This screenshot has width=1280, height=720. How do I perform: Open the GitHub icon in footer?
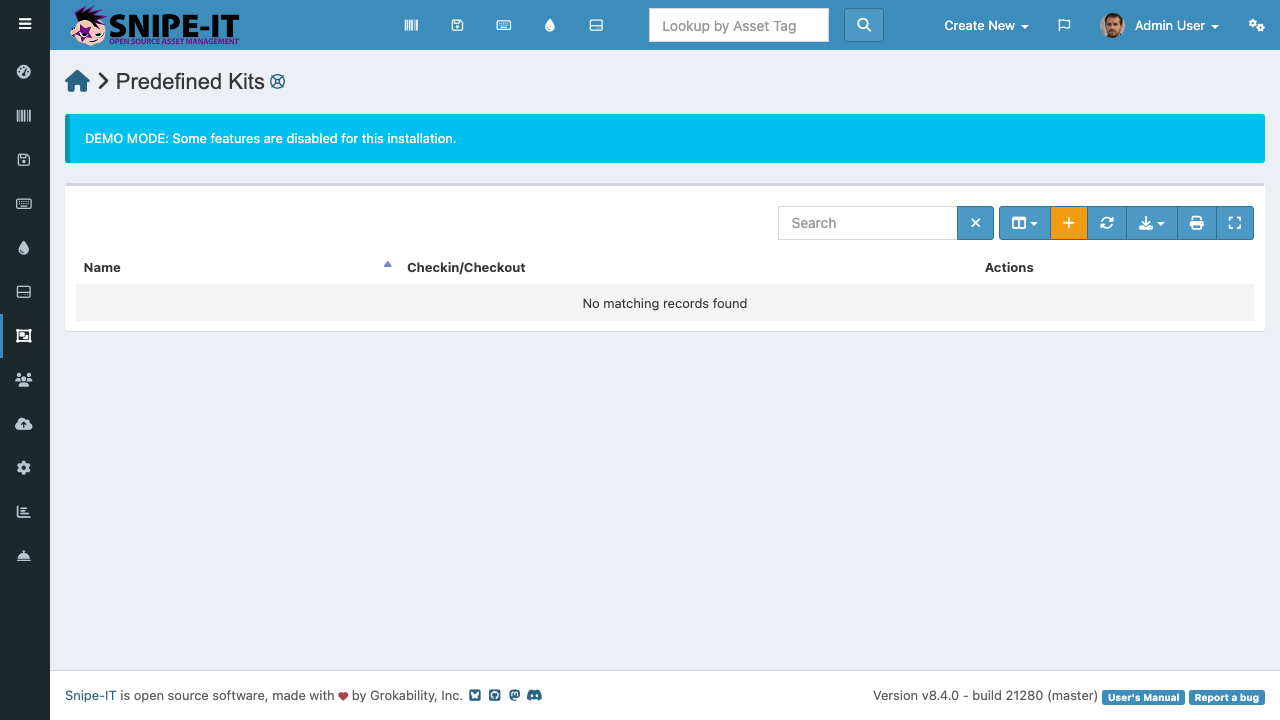tap(494, 695)
